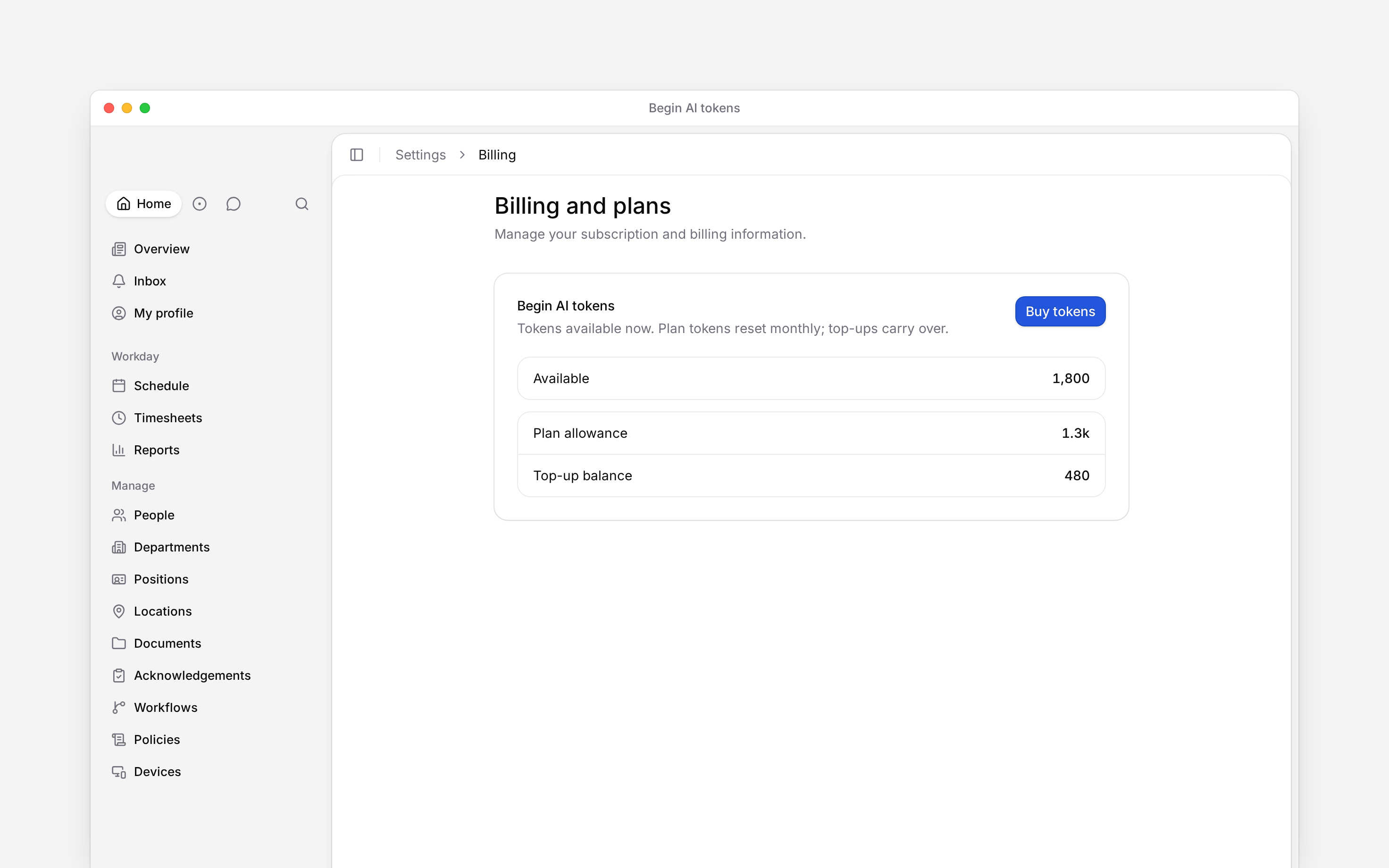Click the People group icon
1389x868 pixels.
(x=119, y=515)
